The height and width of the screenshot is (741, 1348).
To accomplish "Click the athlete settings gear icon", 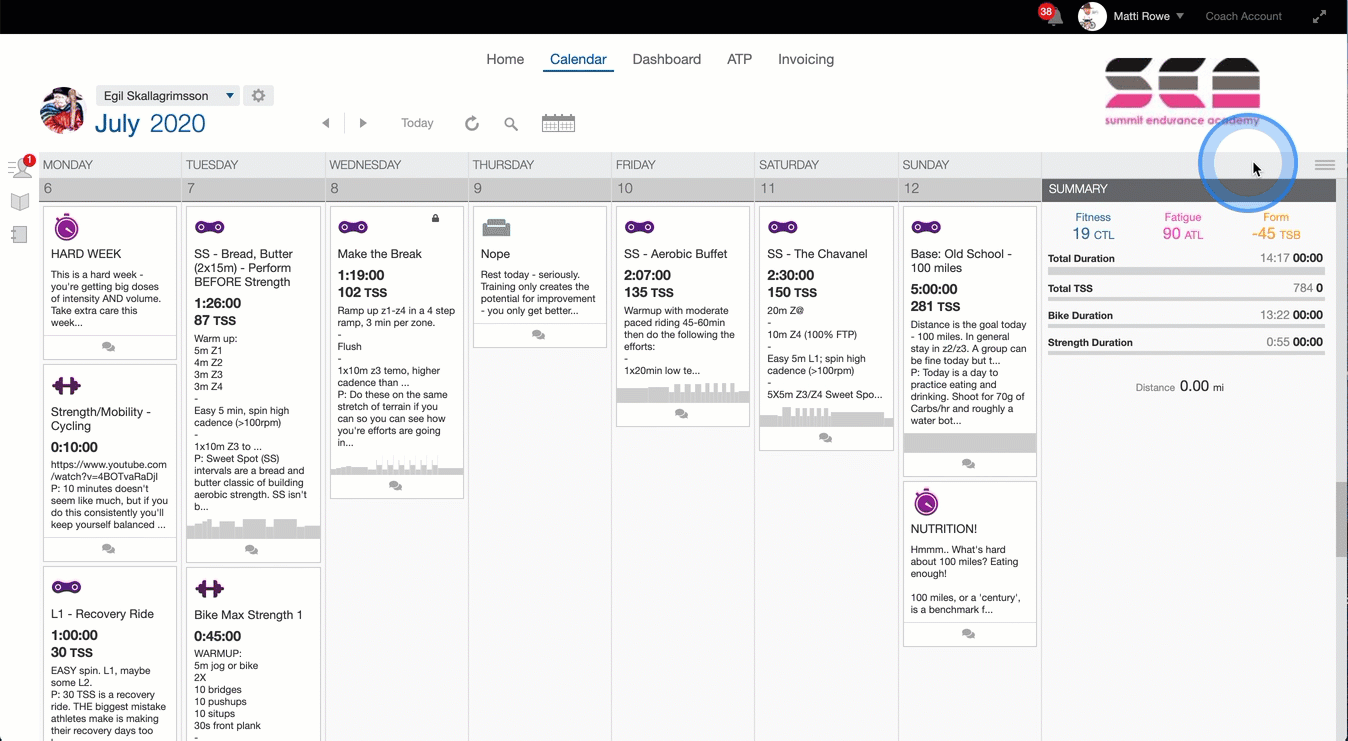I will [258, 96].
